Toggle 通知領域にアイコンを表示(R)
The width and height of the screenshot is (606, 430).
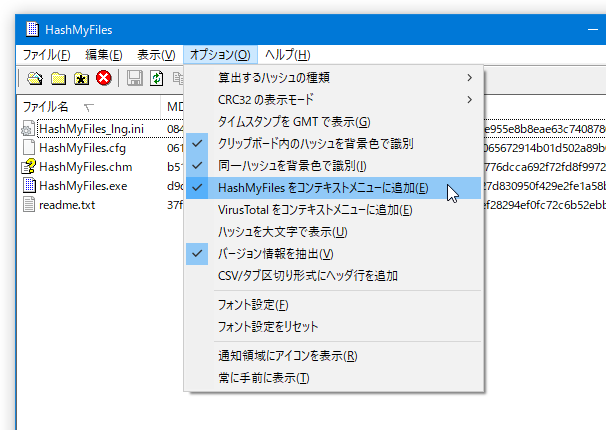pyautogui.click(x=334, y=356)
